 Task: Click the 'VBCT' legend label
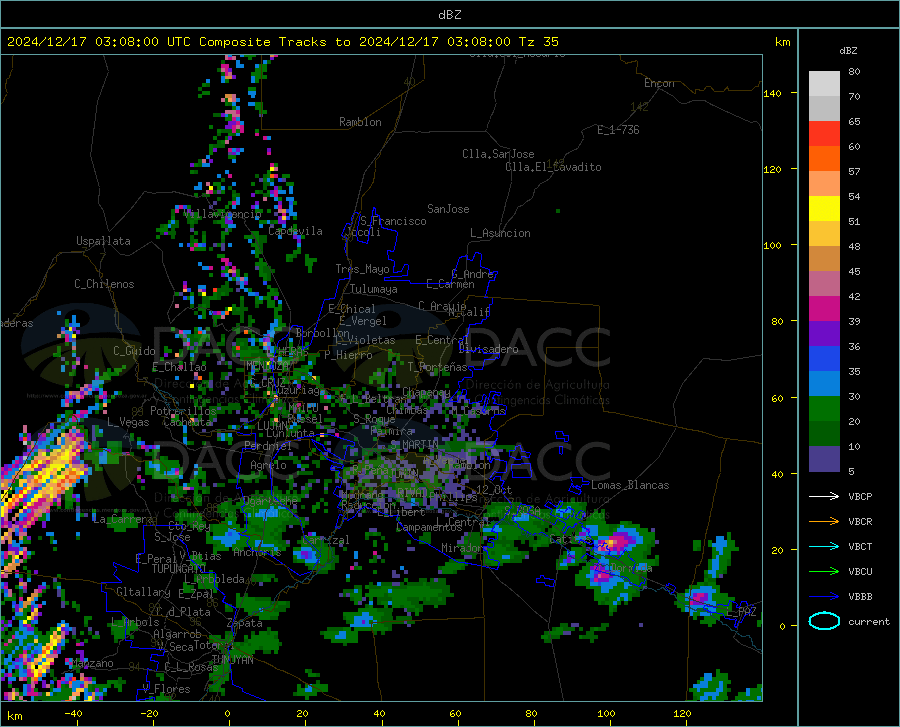pyautogui.click(x=860, y=546)
